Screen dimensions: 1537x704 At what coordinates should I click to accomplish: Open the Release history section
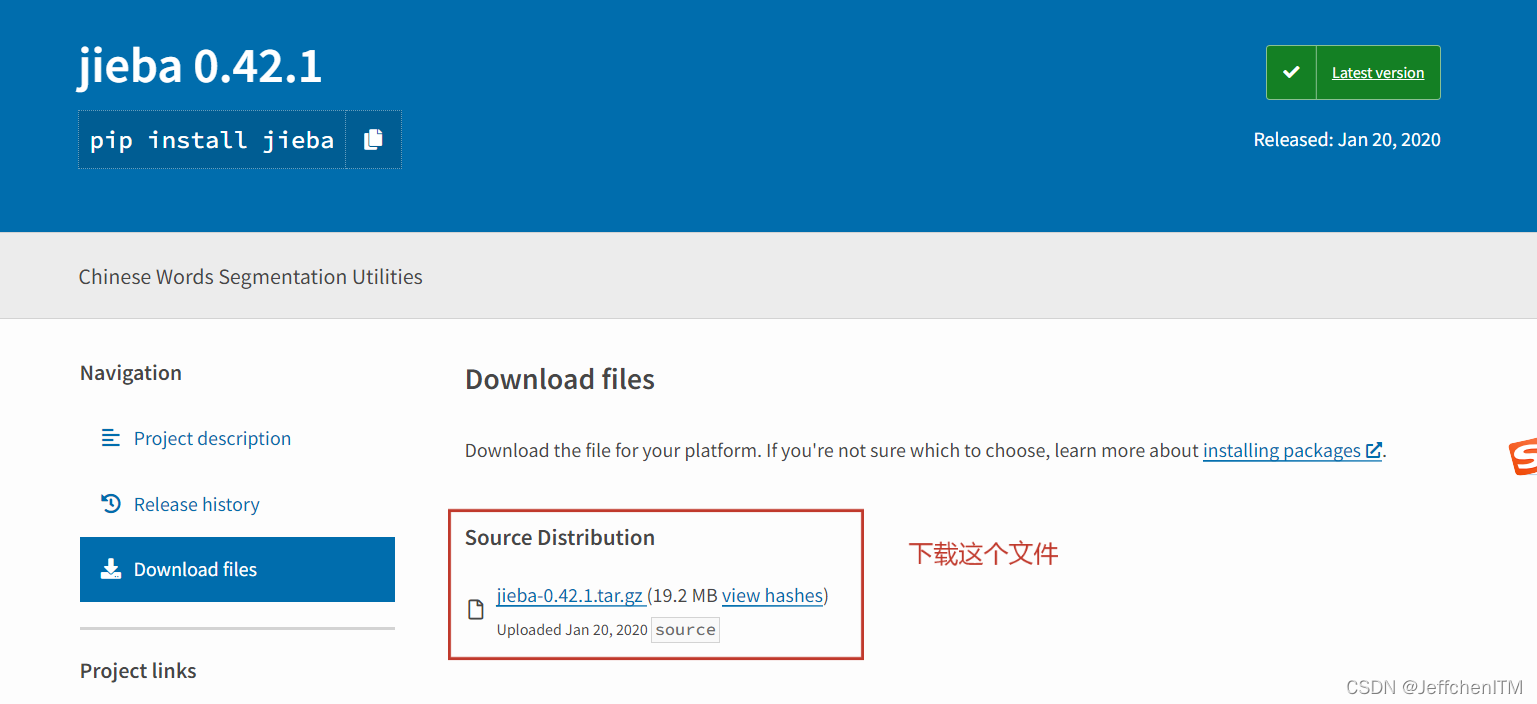[196, 504]
